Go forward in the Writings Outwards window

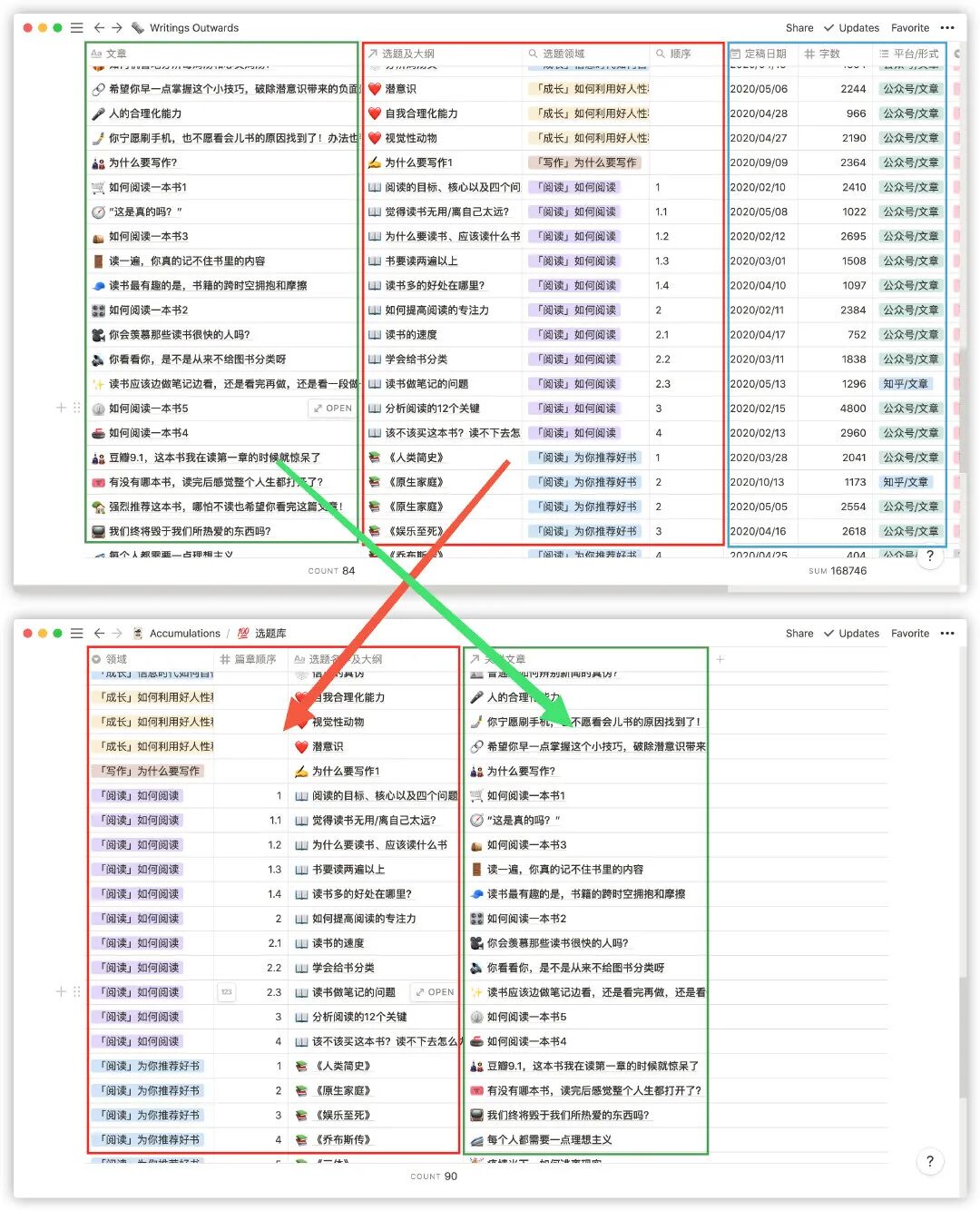click(x=117, y=28)
